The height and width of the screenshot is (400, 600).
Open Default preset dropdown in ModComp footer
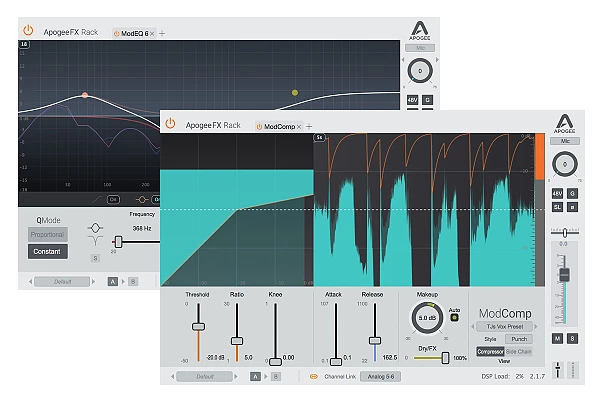(205, 377)
